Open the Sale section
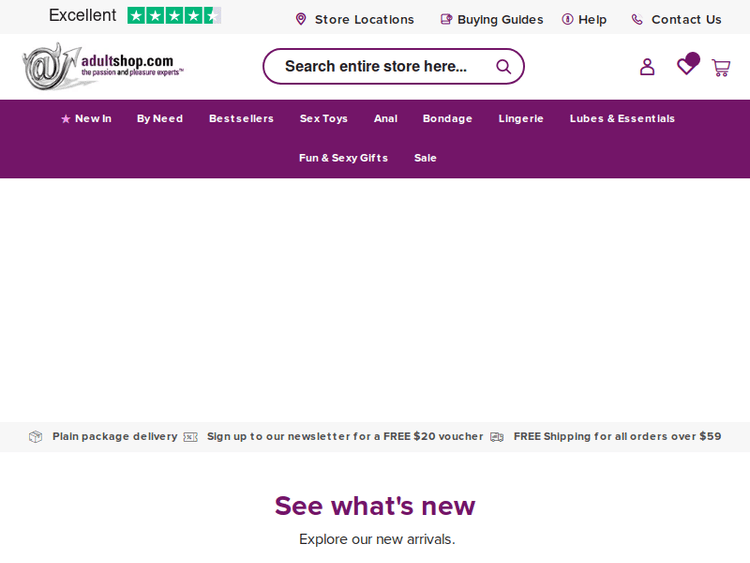The width and height of the screenshot is (750, 563). [425, 158]
